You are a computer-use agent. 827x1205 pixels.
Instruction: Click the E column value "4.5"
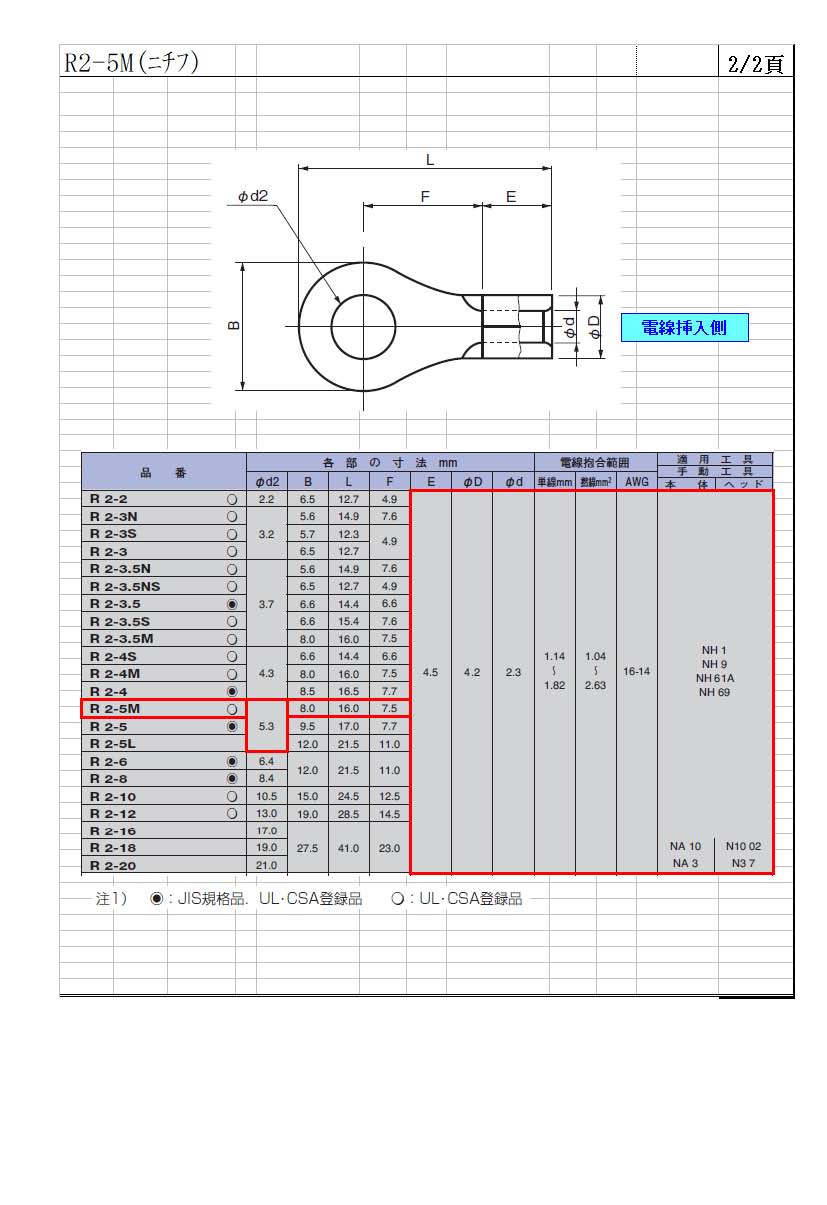click(431, 673)
